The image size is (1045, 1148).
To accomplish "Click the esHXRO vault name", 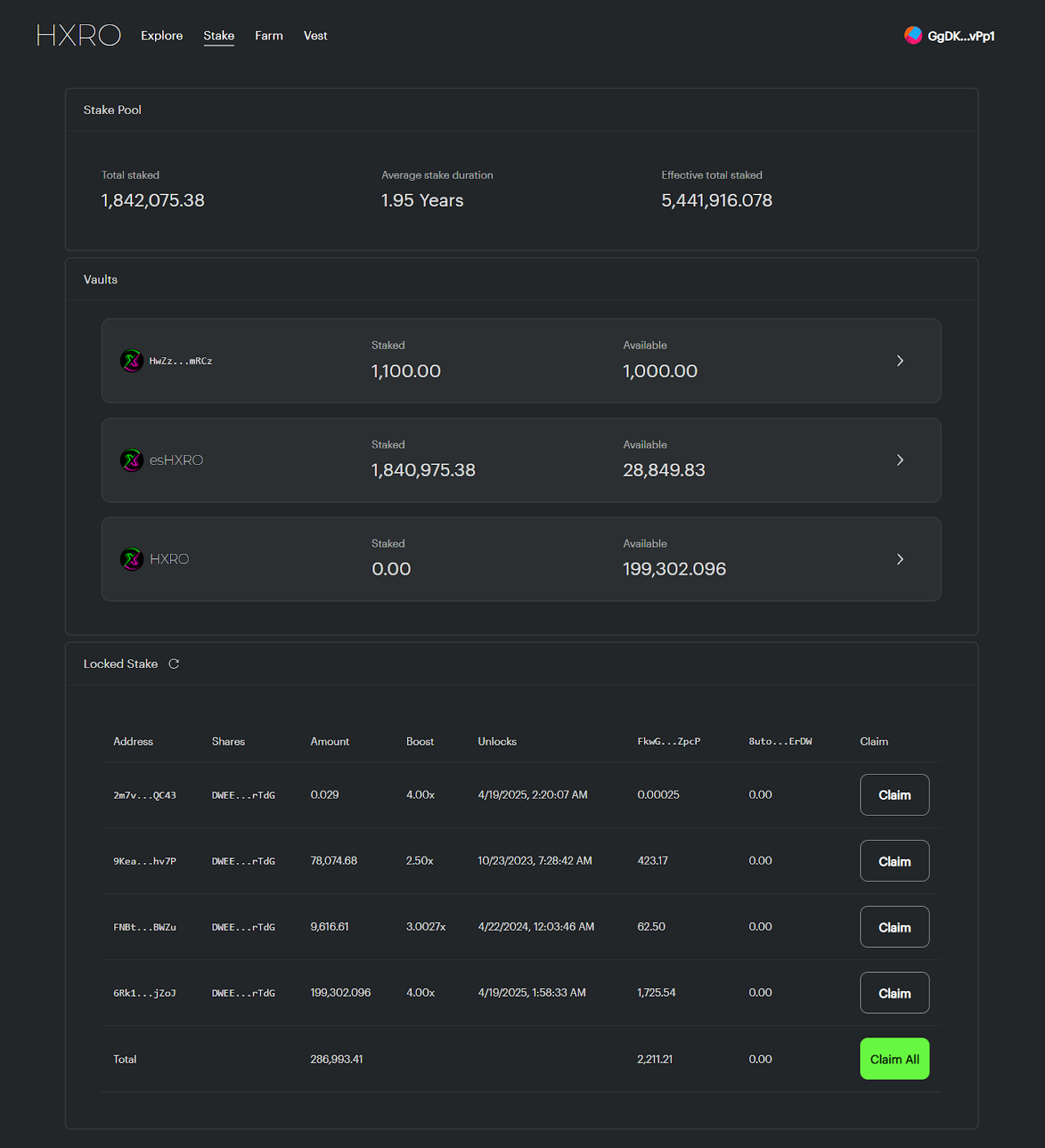I will [177, 460].
